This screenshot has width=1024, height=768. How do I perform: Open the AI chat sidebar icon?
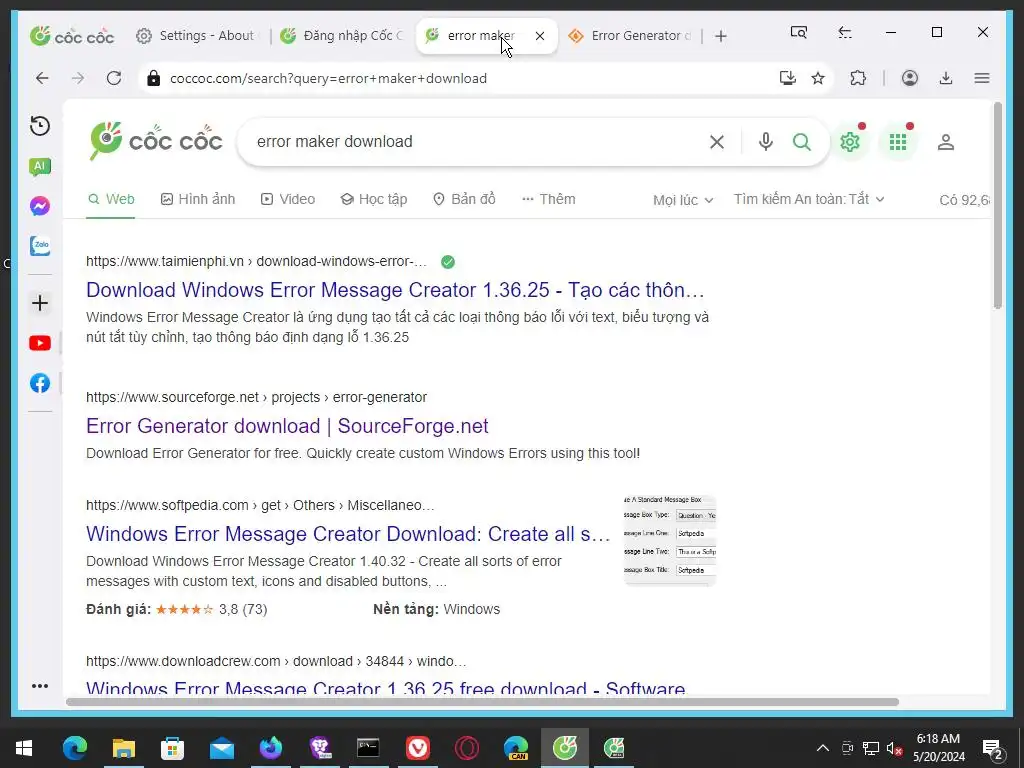click(40, 167)
